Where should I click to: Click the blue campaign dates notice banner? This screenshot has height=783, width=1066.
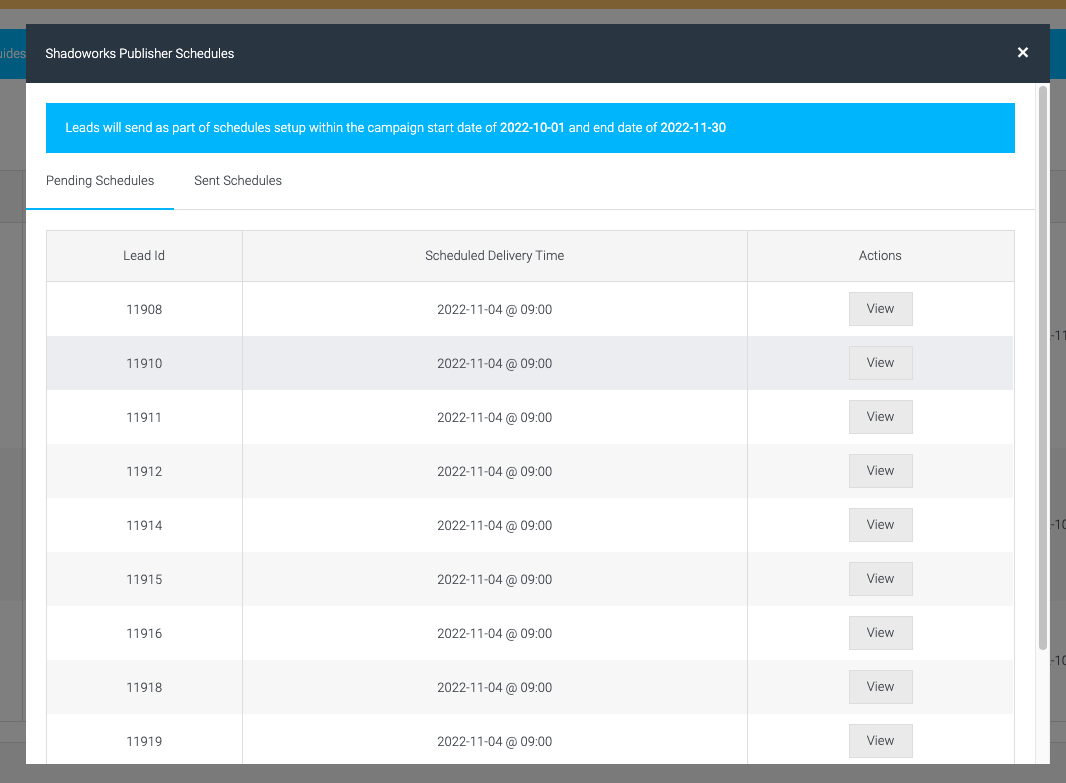point(530,128)
